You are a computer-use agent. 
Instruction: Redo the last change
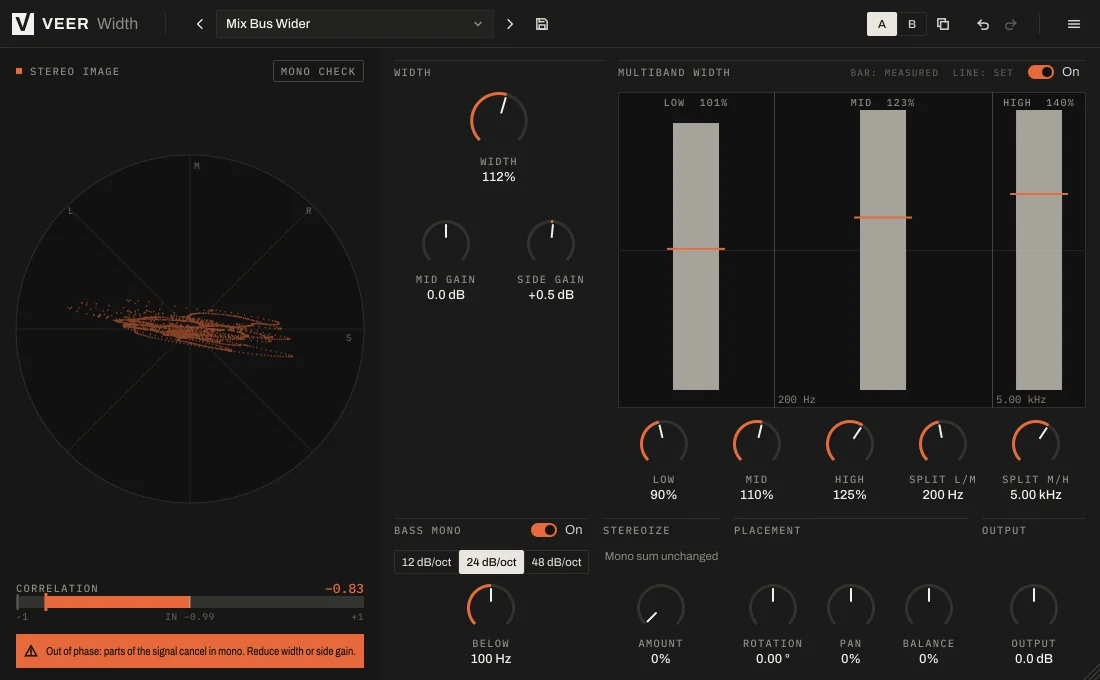tap(1011, 25)
